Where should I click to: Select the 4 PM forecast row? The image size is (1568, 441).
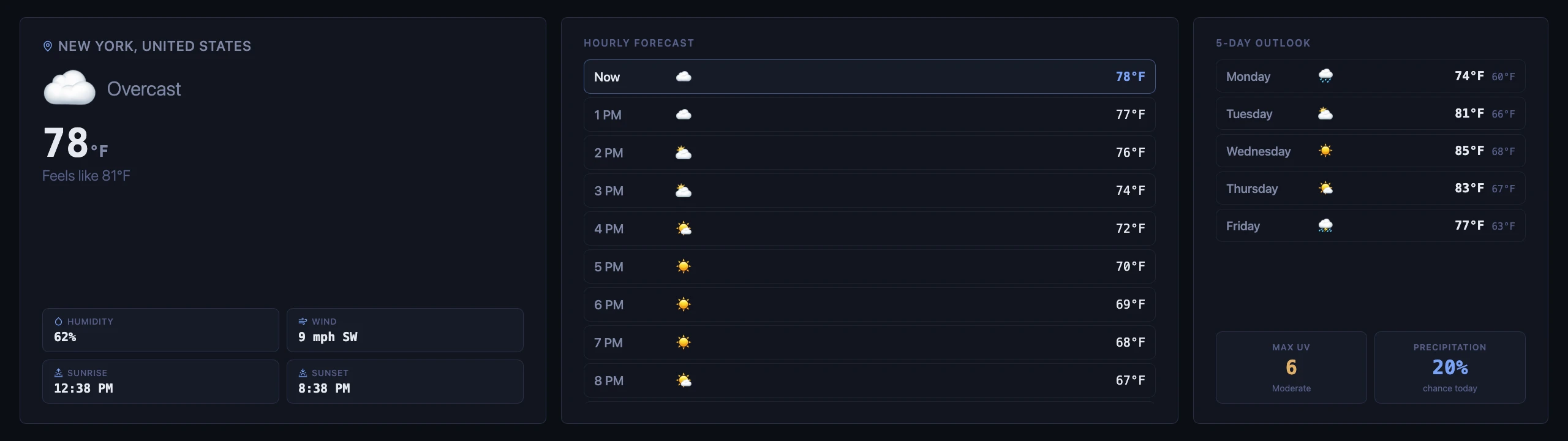click(x=870, y=228)
